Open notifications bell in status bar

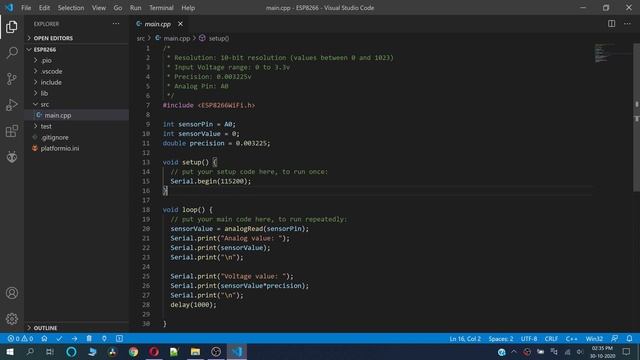(x=629, y=338)
